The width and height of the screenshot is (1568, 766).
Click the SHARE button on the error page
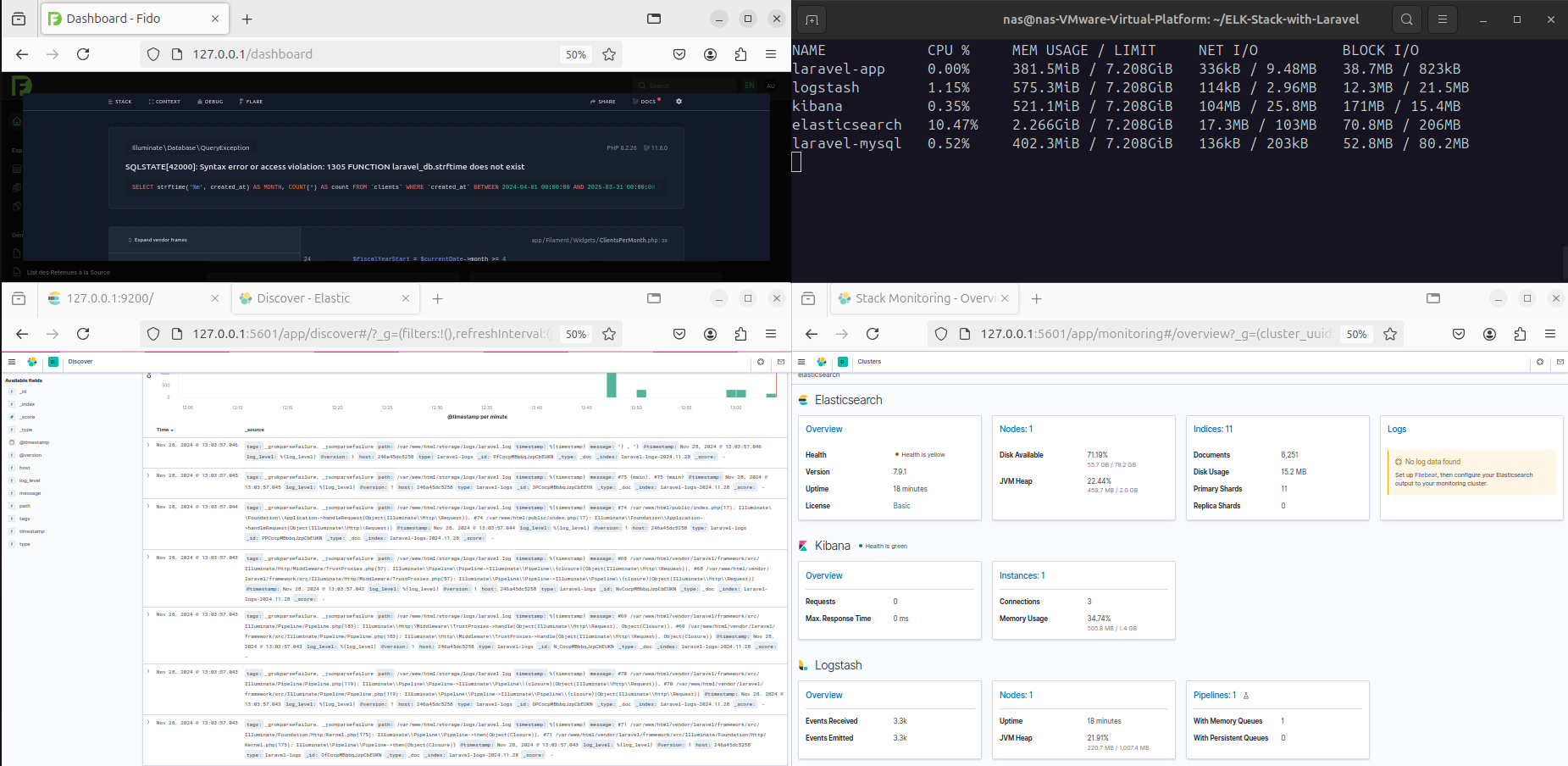603,102
